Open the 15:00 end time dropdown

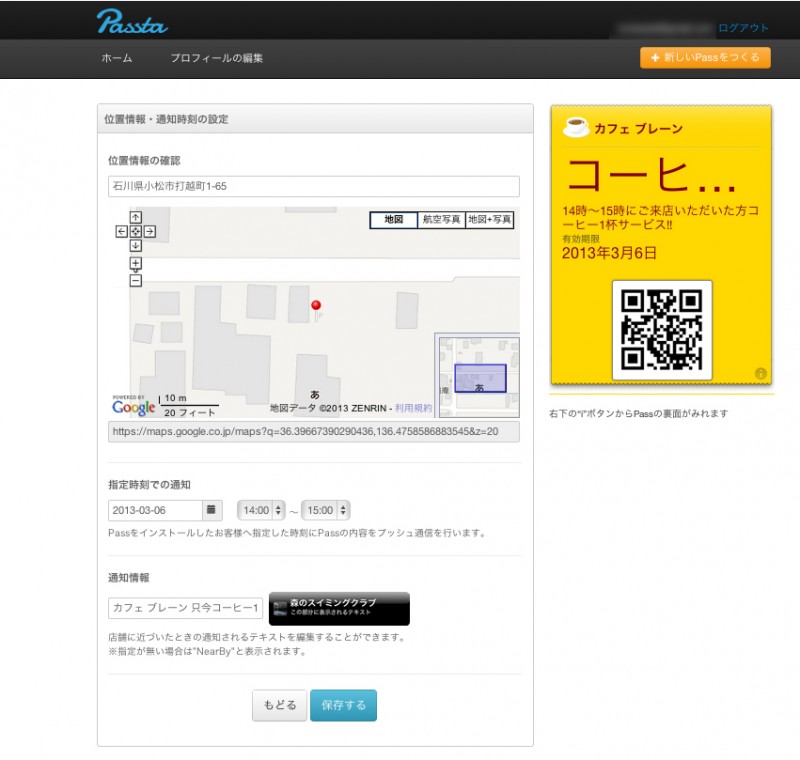tap(326, 510)
